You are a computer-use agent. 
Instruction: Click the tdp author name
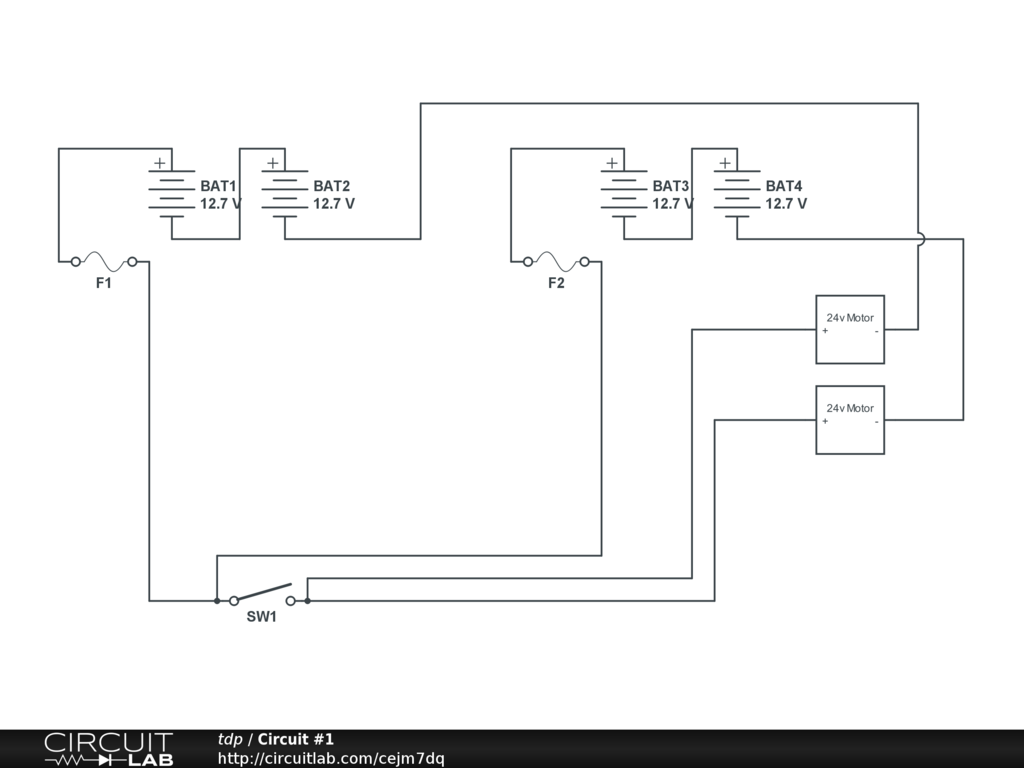point(229,739)
